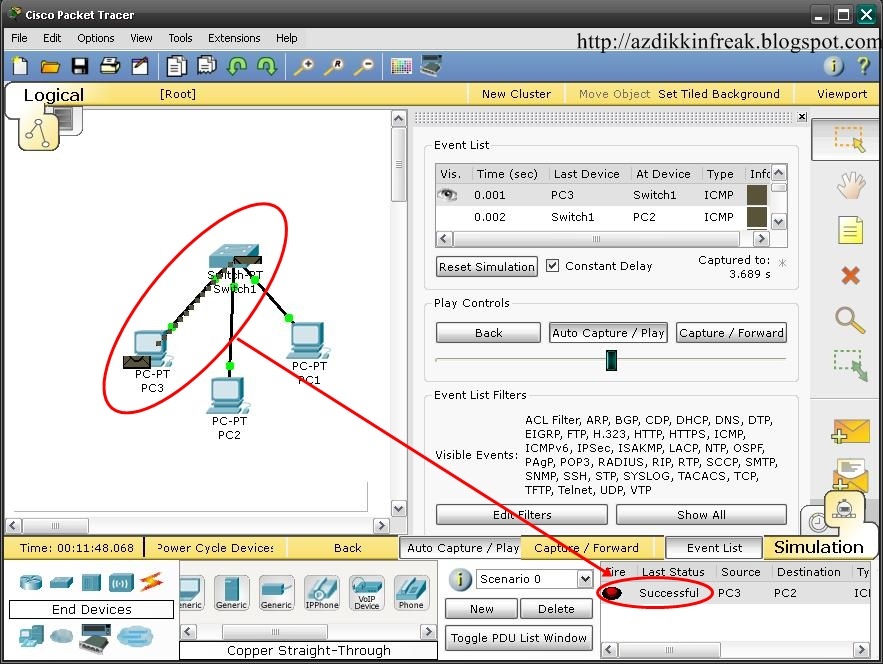
Task: Click PC1 device in the workspace
Action: (x=307, y=340)
